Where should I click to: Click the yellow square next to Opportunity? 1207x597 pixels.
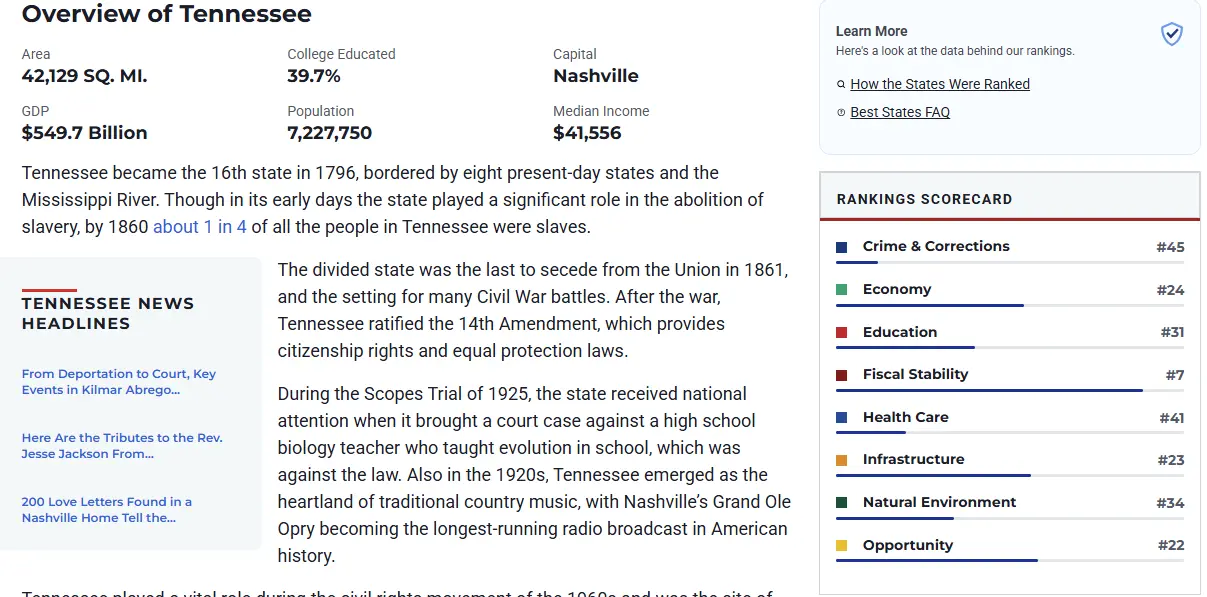842,546
